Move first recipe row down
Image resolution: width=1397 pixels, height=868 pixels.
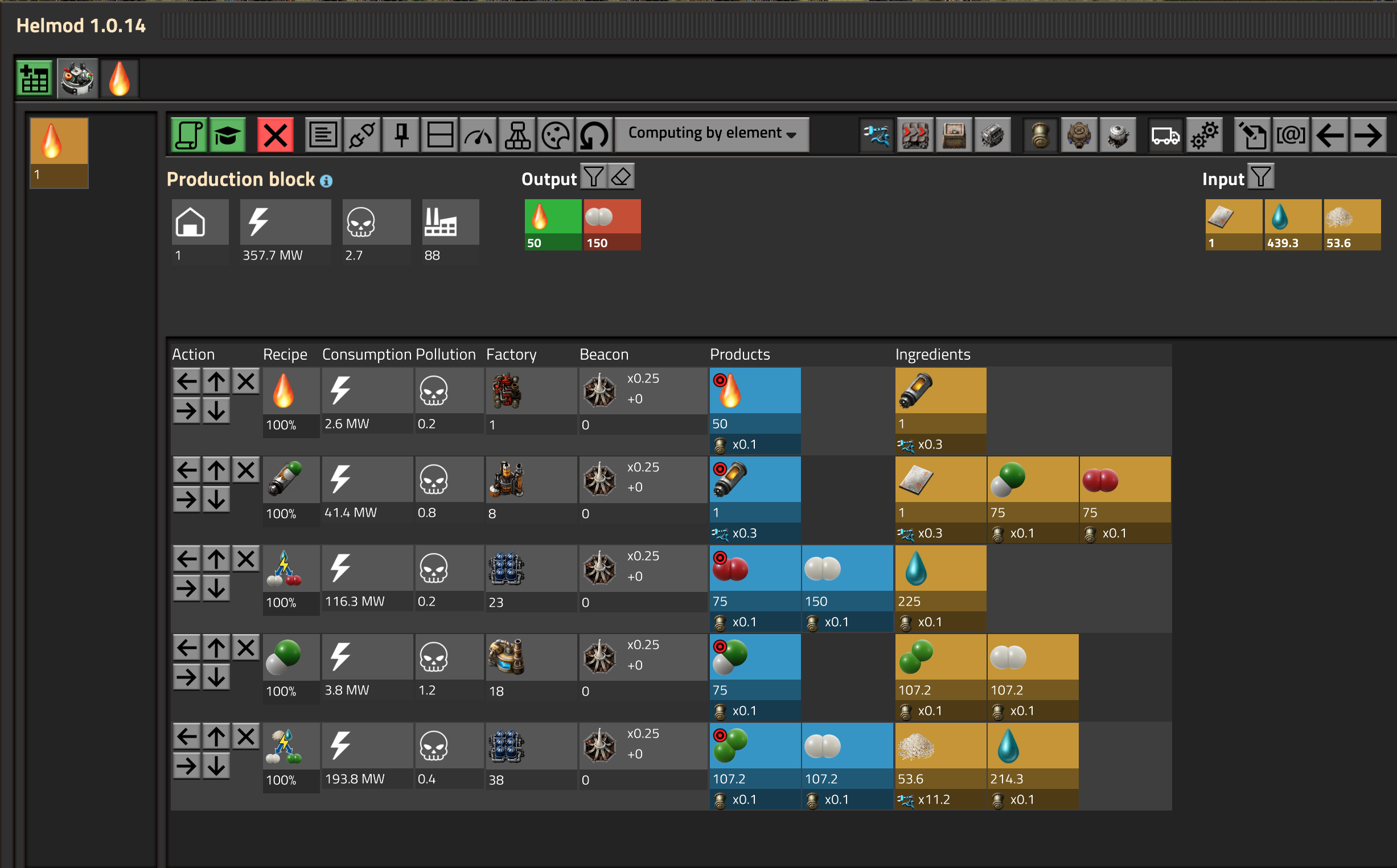coord(216,411)
